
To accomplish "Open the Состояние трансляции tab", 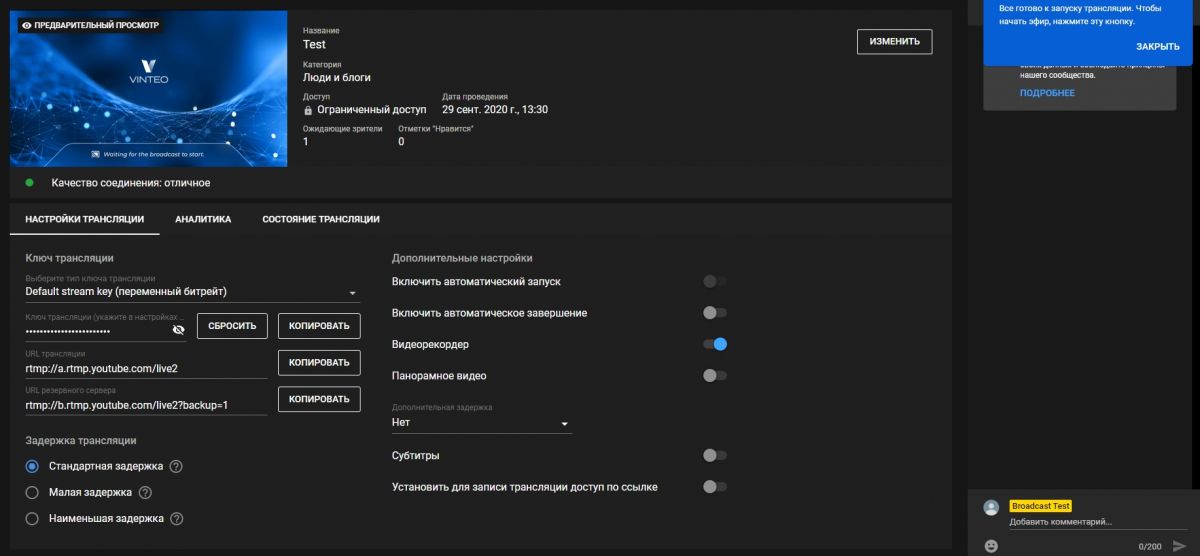I will pyautogui.click(x=320, y=219).
